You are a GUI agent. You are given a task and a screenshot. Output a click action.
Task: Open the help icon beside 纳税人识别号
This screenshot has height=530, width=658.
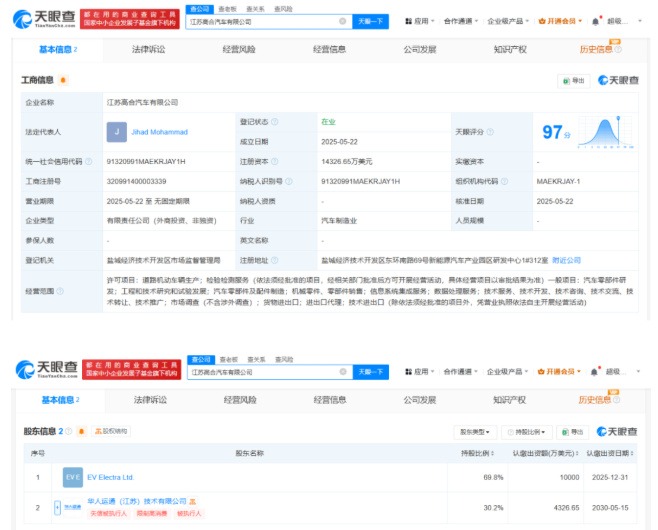point(289,181)
